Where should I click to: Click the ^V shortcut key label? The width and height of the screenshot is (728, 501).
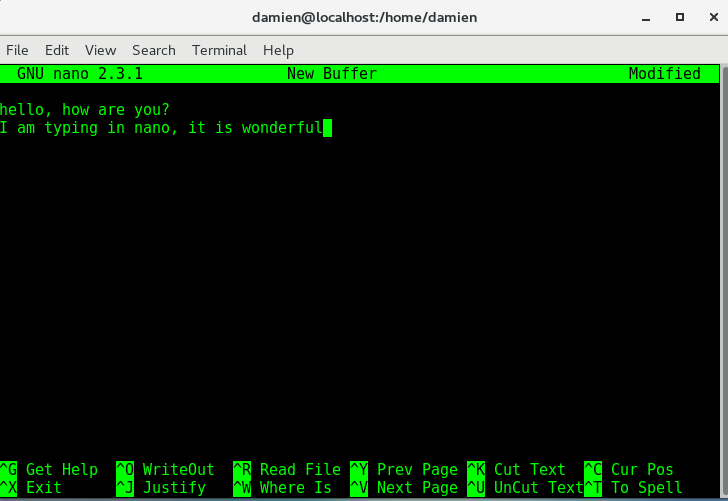point(359,488)
